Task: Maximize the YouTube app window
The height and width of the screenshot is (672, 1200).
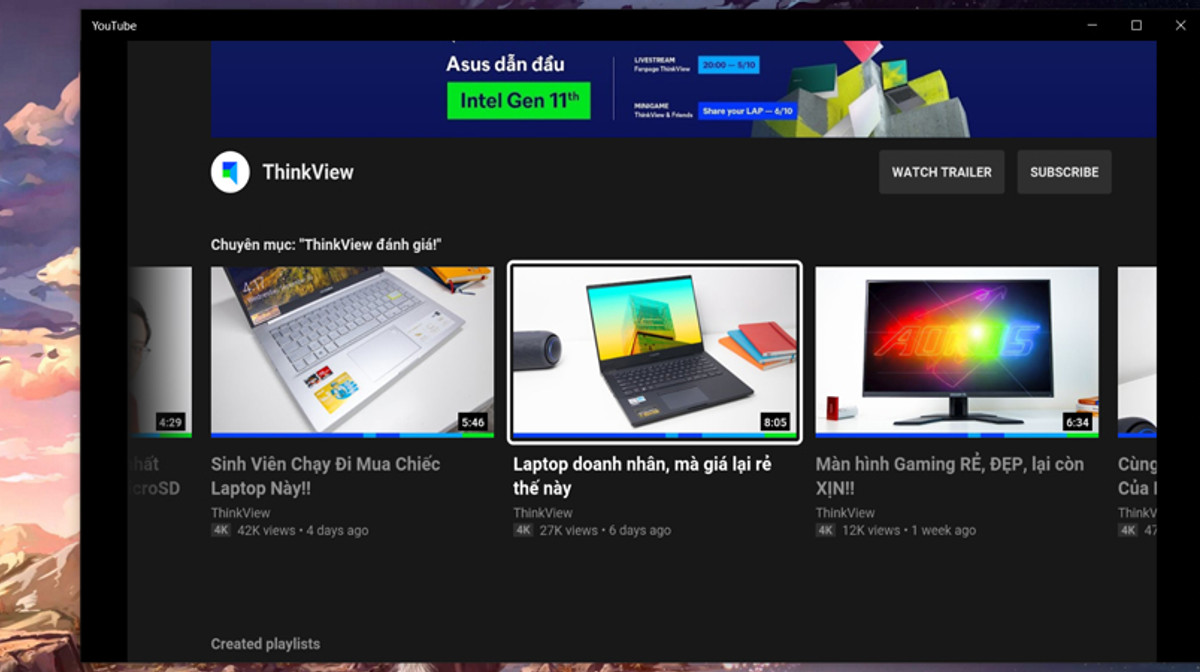Action: pyautogui.click(x=1136, y=25)
